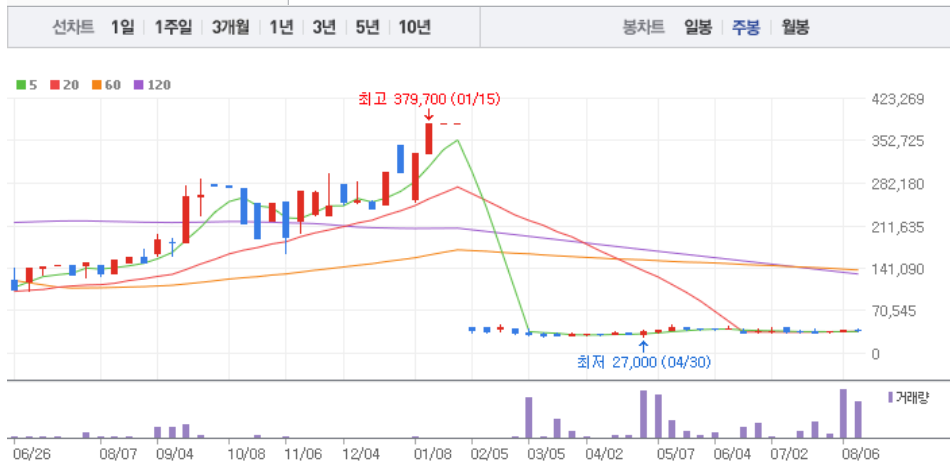
Task: Click the purple 거래량 volume legend
Action: pyautogui.click(x=908, y=397)
